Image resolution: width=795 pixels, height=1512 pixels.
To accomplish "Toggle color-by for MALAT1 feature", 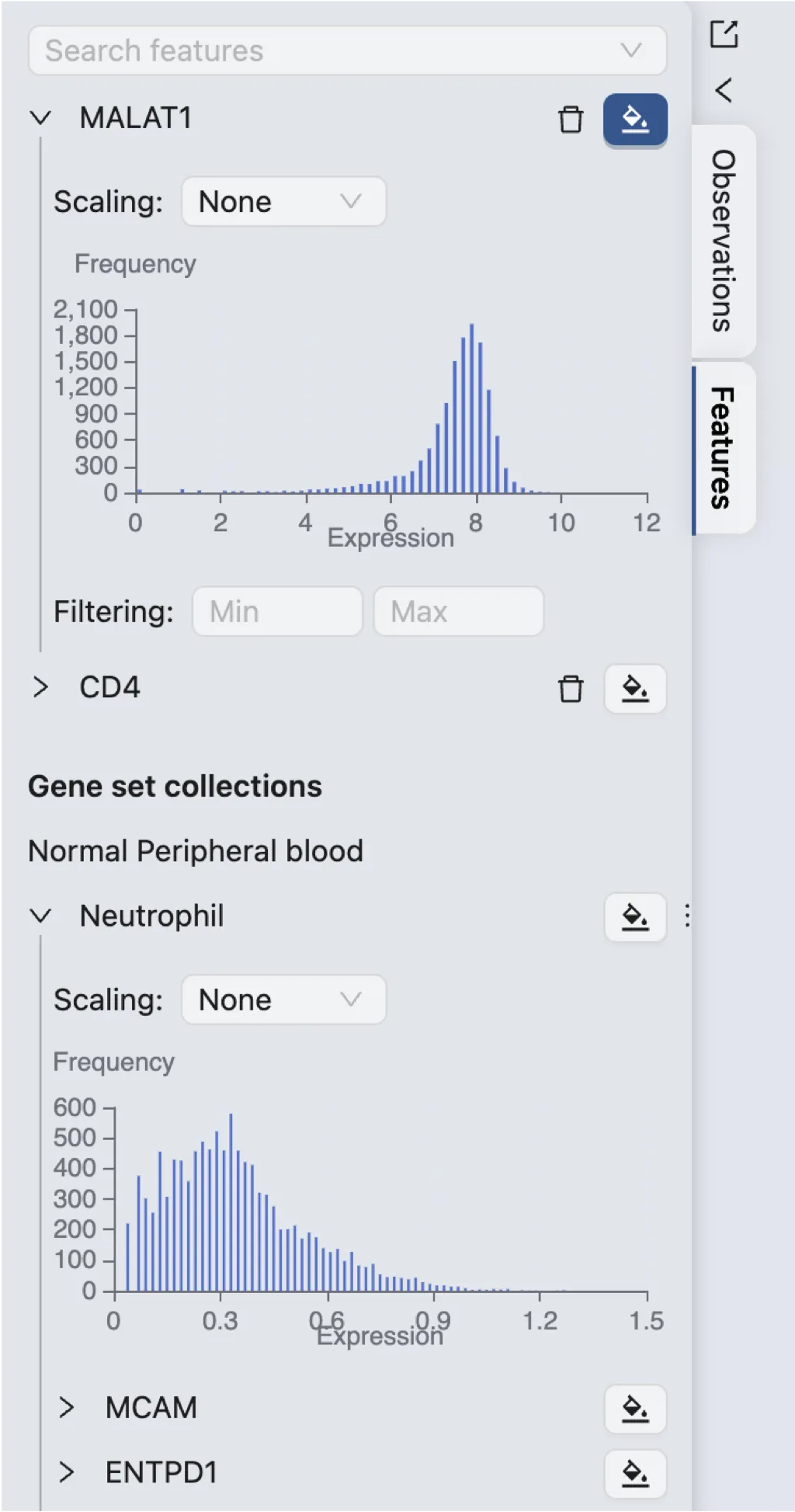I will pos(635,120).
